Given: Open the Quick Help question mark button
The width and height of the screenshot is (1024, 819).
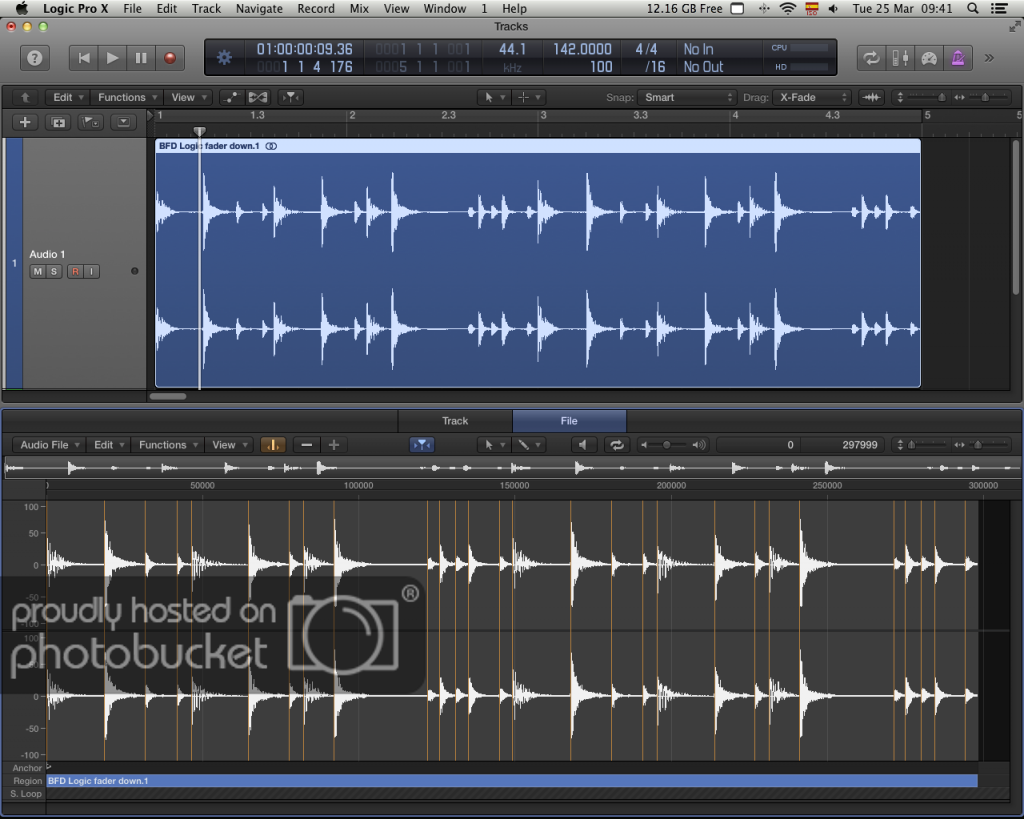Looking at the screenshot, I should [35, 58].
